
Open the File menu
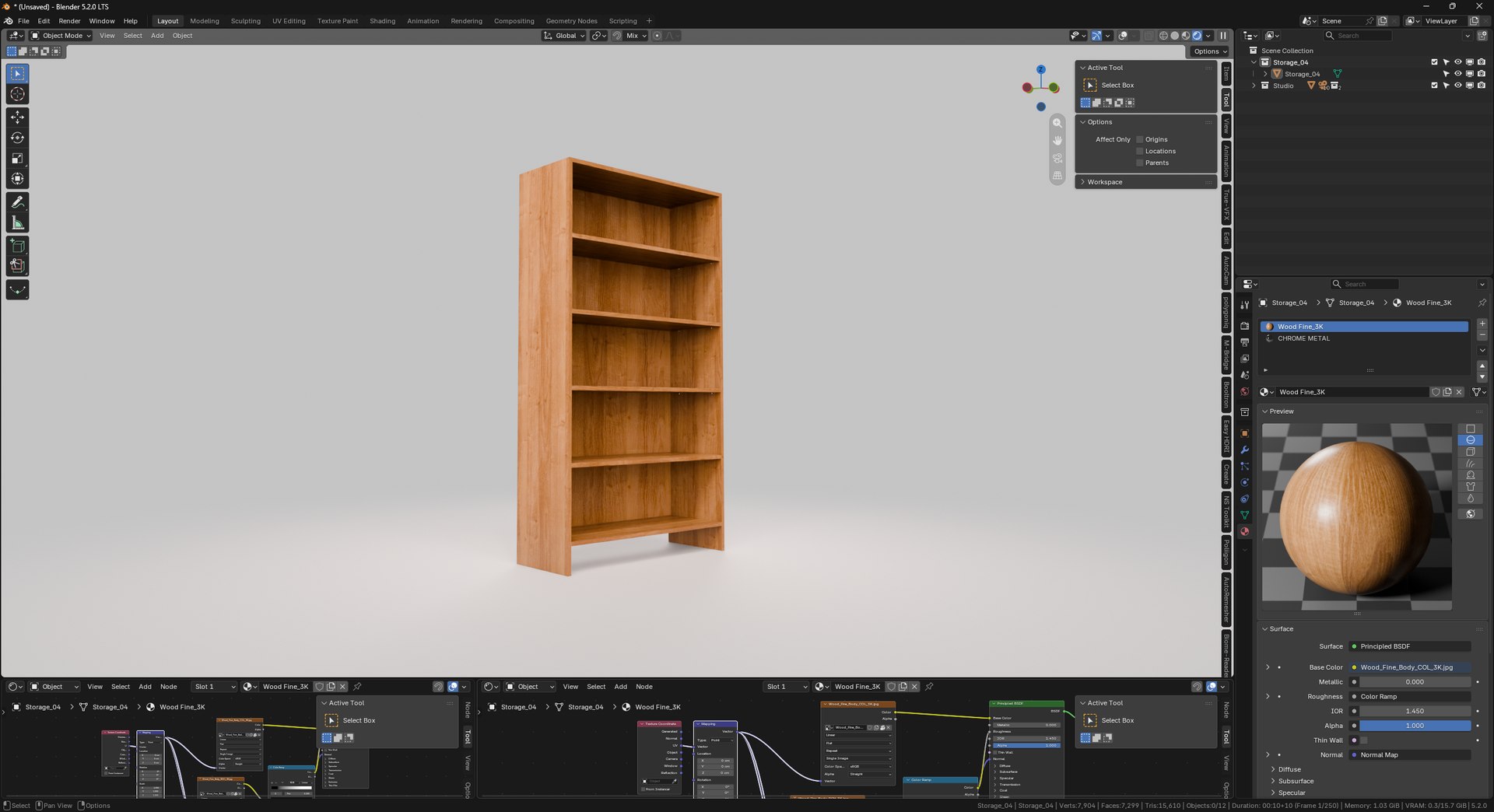click(x=23, y=21)
